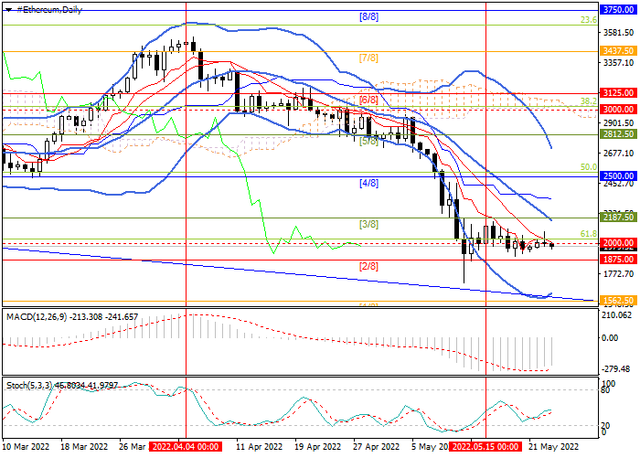Select the [7/8] Murrey level label
The width and height of the screenshot is (640, 457).
click(x=369, y=58)
